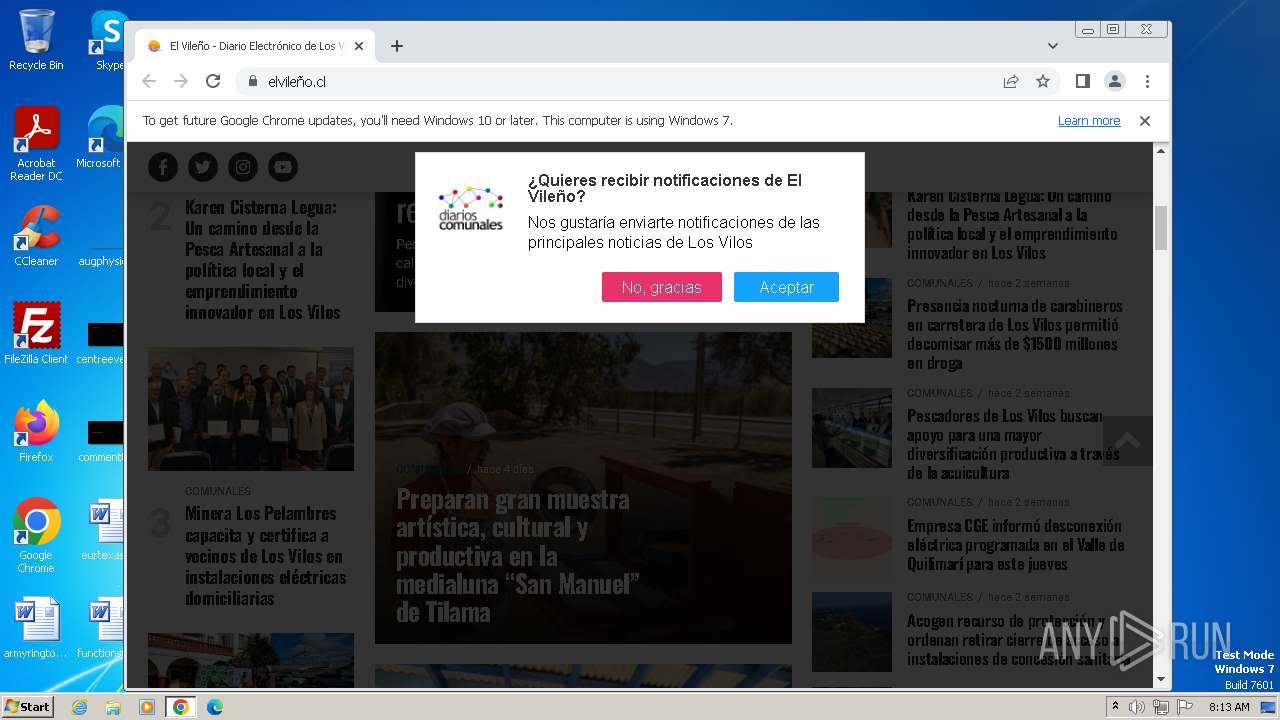Select the El Vileño browser tab
Viewport: 1280px width, 720px height.
[x=255, y=46]
